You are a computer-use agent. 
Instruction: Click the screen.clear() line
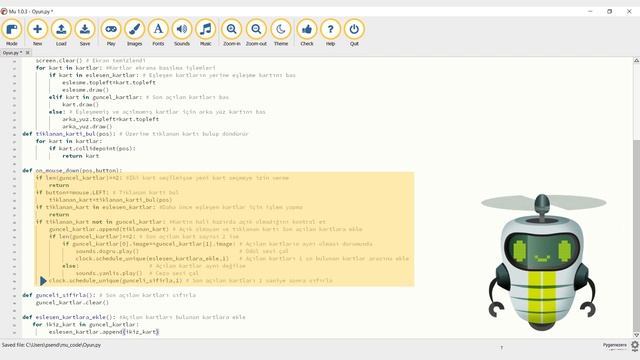point(90,60)
